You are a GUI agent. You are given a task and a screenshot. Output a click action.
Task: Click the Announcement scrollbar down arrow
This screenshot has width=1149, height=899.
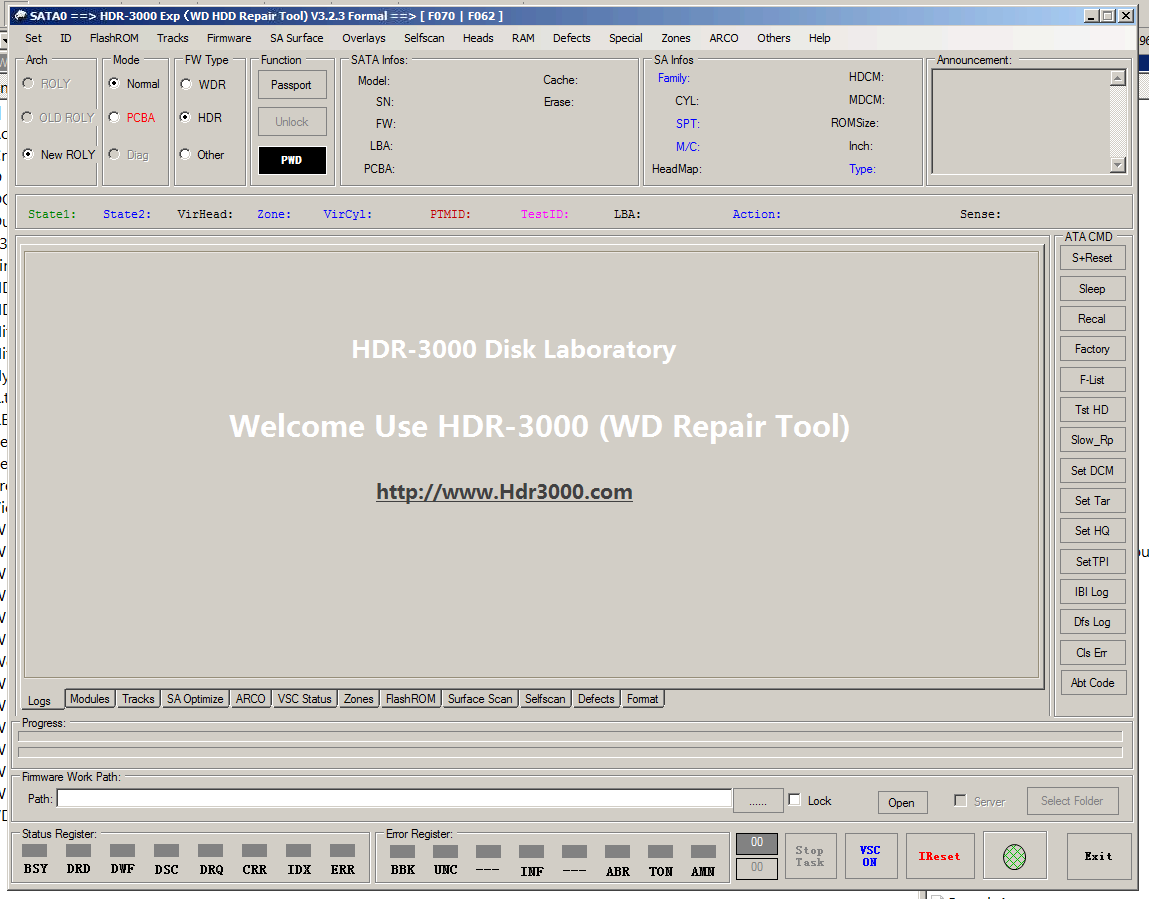click(x=1117, y=165)
